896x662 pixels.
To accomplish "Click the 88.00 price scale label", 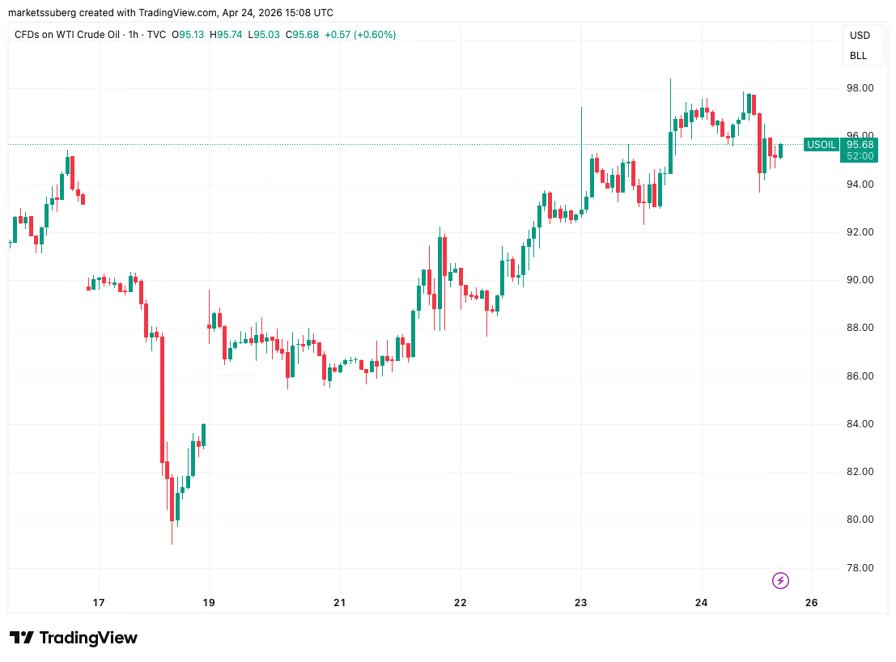I will coord(860,328).
